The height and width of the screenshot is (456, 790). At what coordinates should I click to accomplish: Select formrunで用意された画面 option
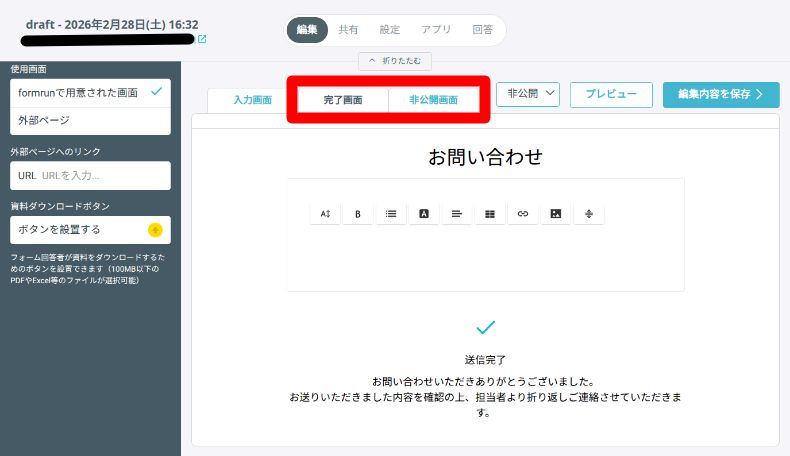90,93
